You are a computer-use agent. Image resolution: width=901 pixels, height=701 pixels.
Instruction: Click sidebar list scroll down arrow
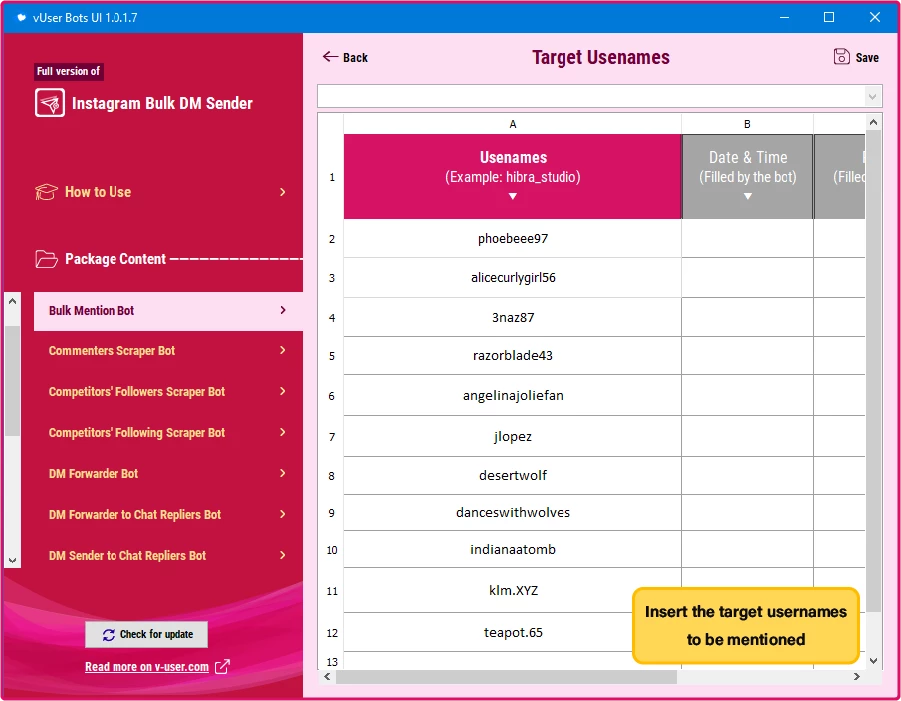coord(13,560)
